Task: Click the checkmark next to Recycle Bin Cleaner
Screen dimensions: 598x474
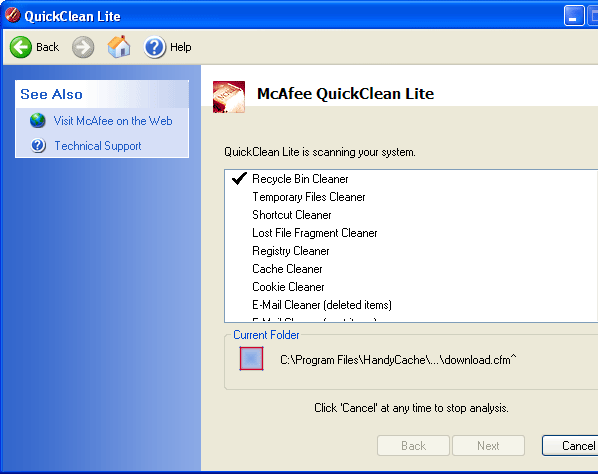Action: click(239, 178)
